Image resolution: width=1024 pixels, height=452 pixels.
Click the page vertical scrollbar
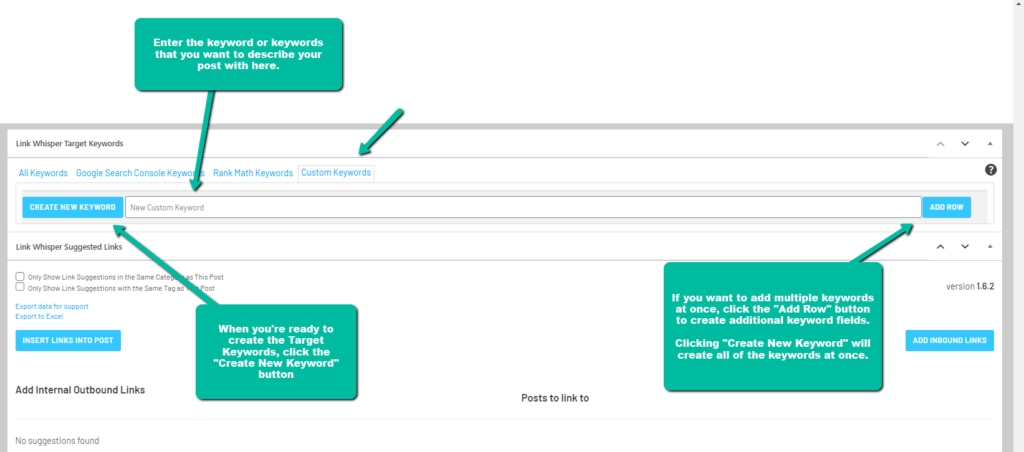pos(1018,226)
